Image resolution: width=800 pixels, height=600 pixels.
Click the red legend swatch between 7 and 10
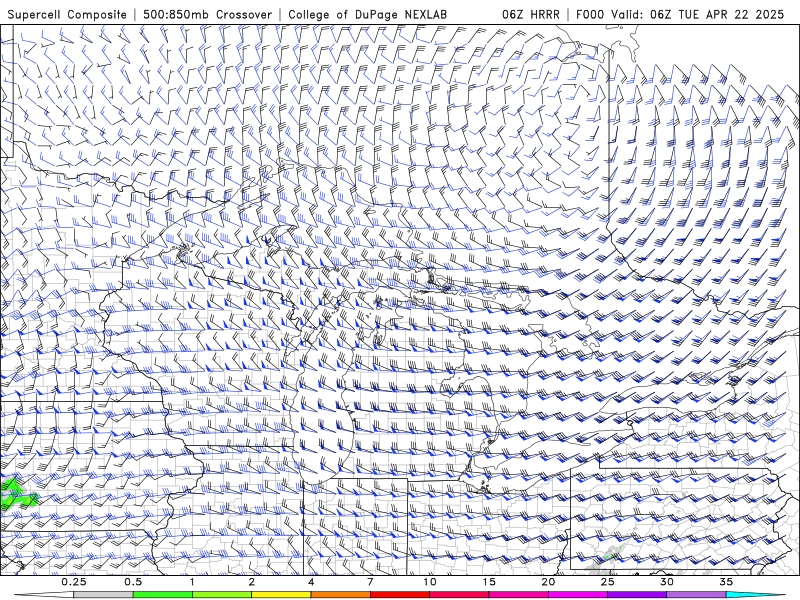click(x=399, y=595)
